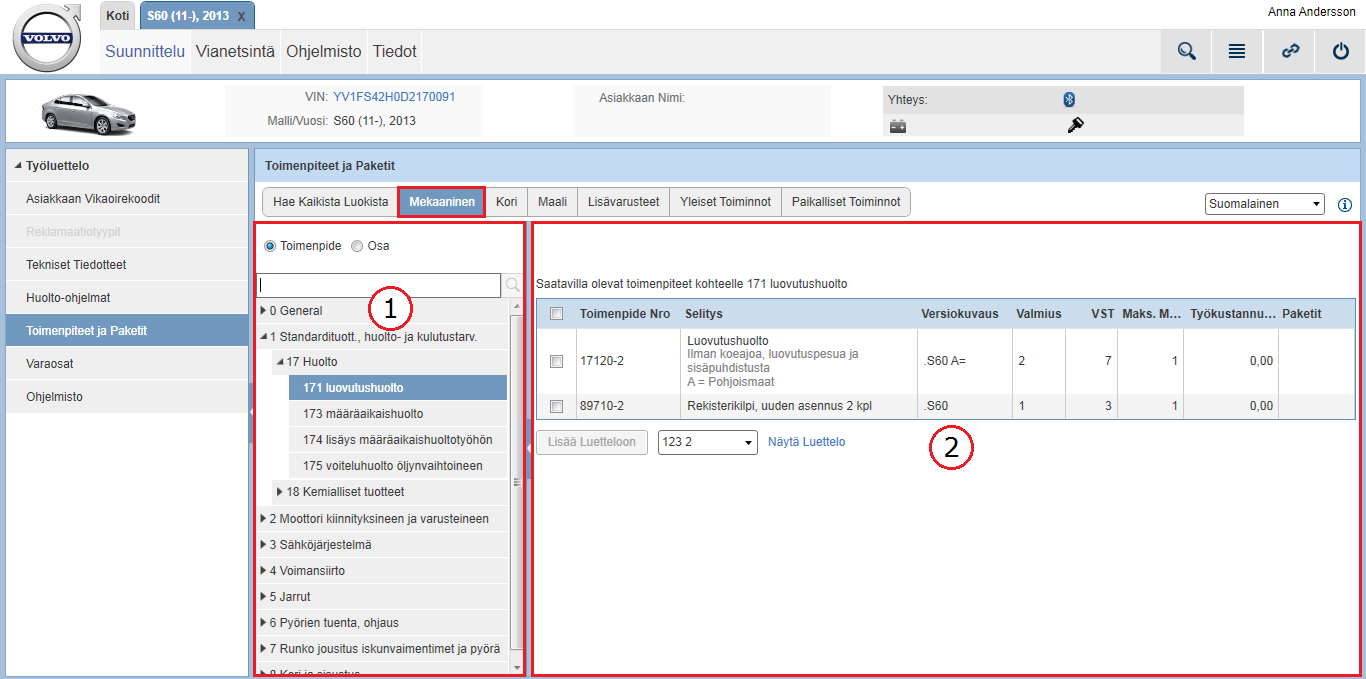Close the S60 (11-), 2013 tab
Screen dimensions: 1366x679
click(242, 17)
